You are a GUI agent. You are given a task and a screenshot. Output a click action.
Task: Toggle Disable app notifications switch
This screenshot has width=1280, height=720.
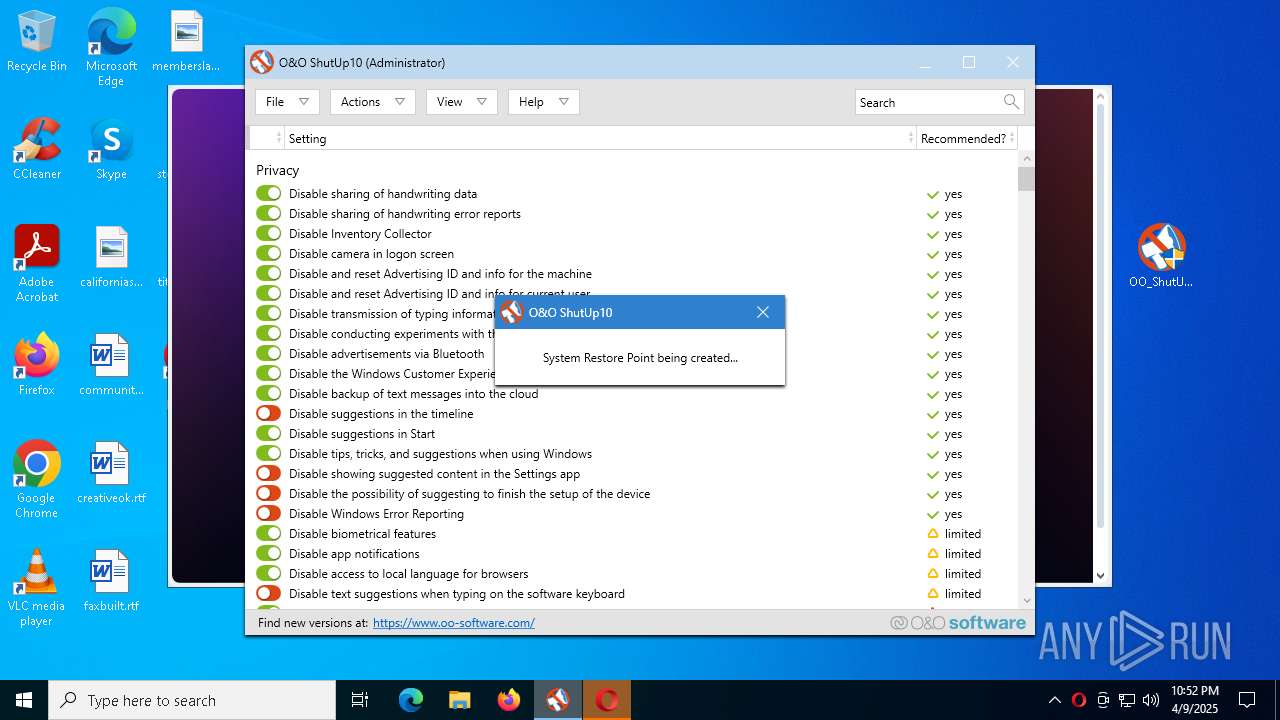point(269,553)
